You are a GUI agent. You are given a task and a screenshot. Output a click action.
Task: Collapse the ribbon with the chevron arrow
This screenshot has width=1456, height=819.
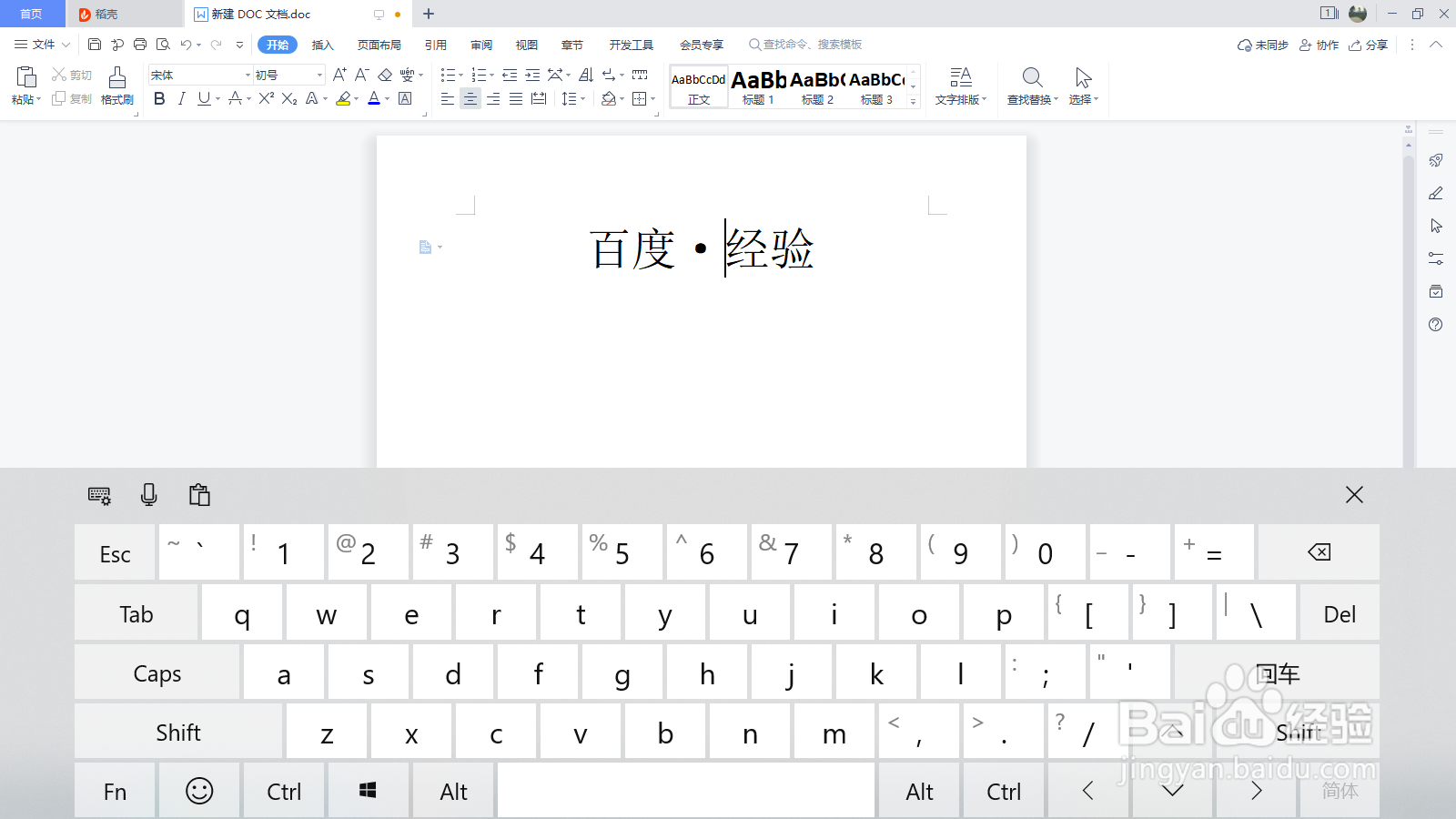tap(1436, 45)
